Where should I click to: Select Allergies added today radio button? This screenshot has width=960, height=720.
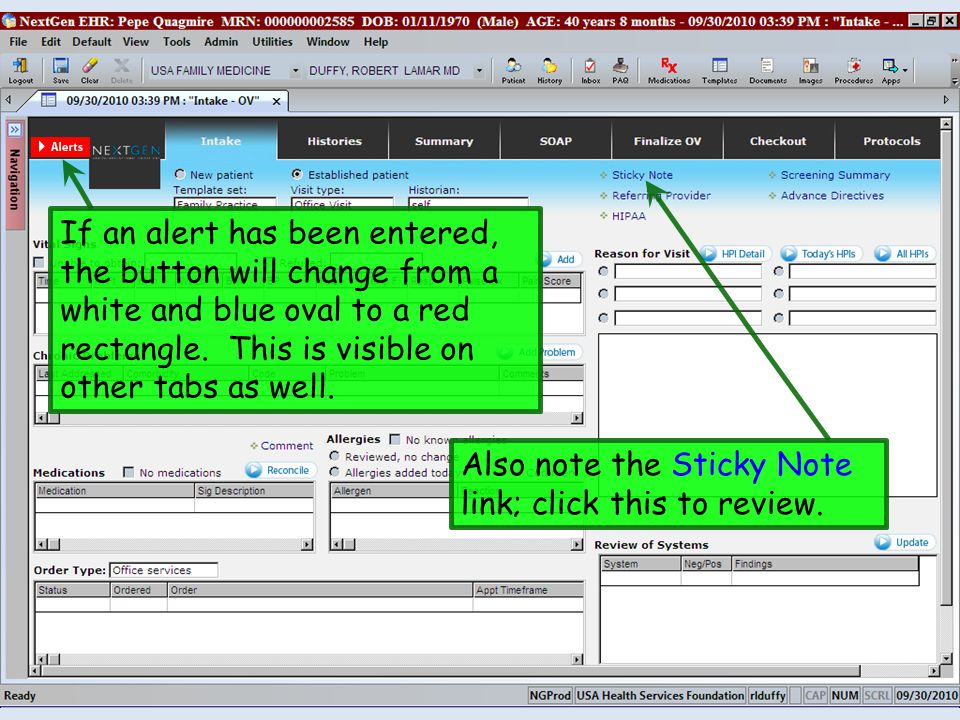click(x=334, y=472)
